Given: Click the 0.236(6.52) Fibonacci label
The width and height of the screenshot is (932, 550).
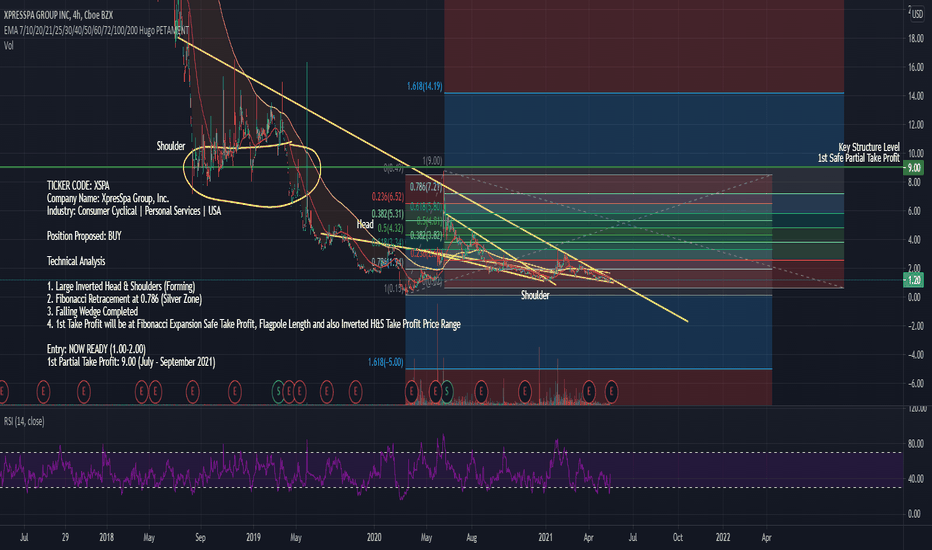Looking at the screenshot, I should pos(388,196).
